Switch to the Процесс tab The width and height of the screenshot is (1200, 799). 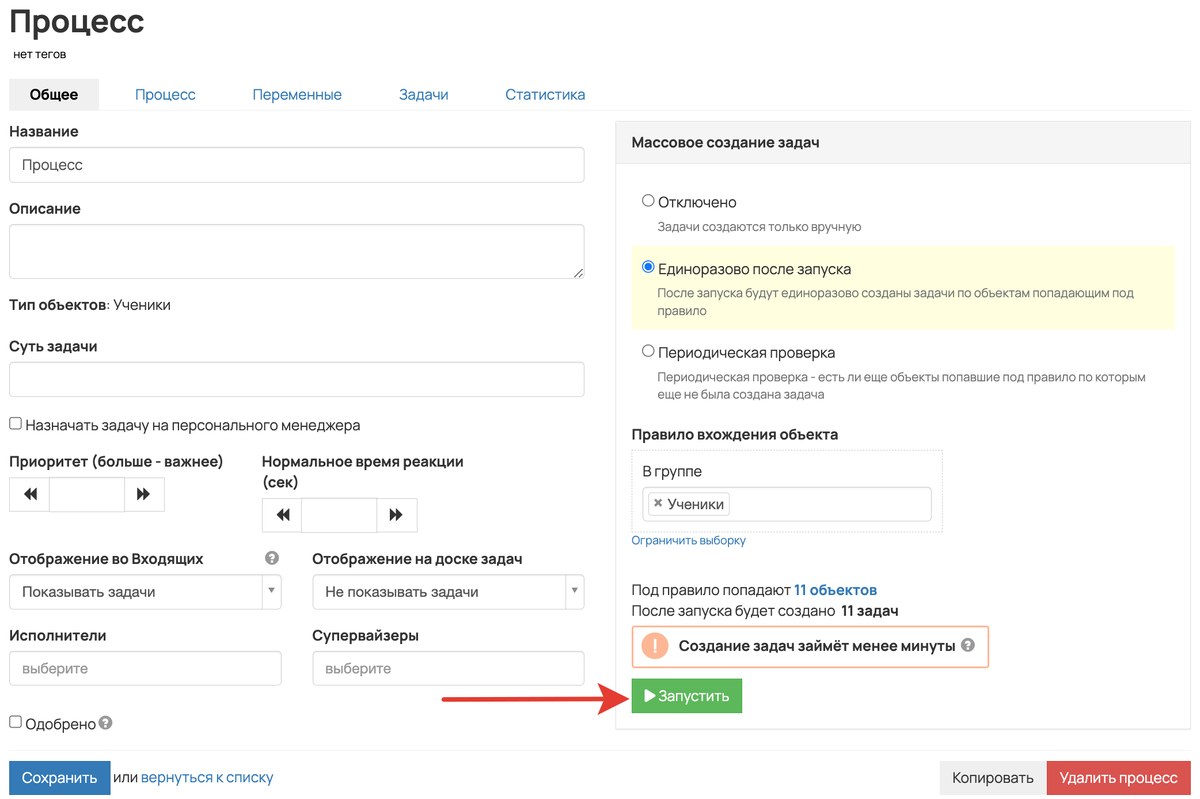(x=165, y=95)
